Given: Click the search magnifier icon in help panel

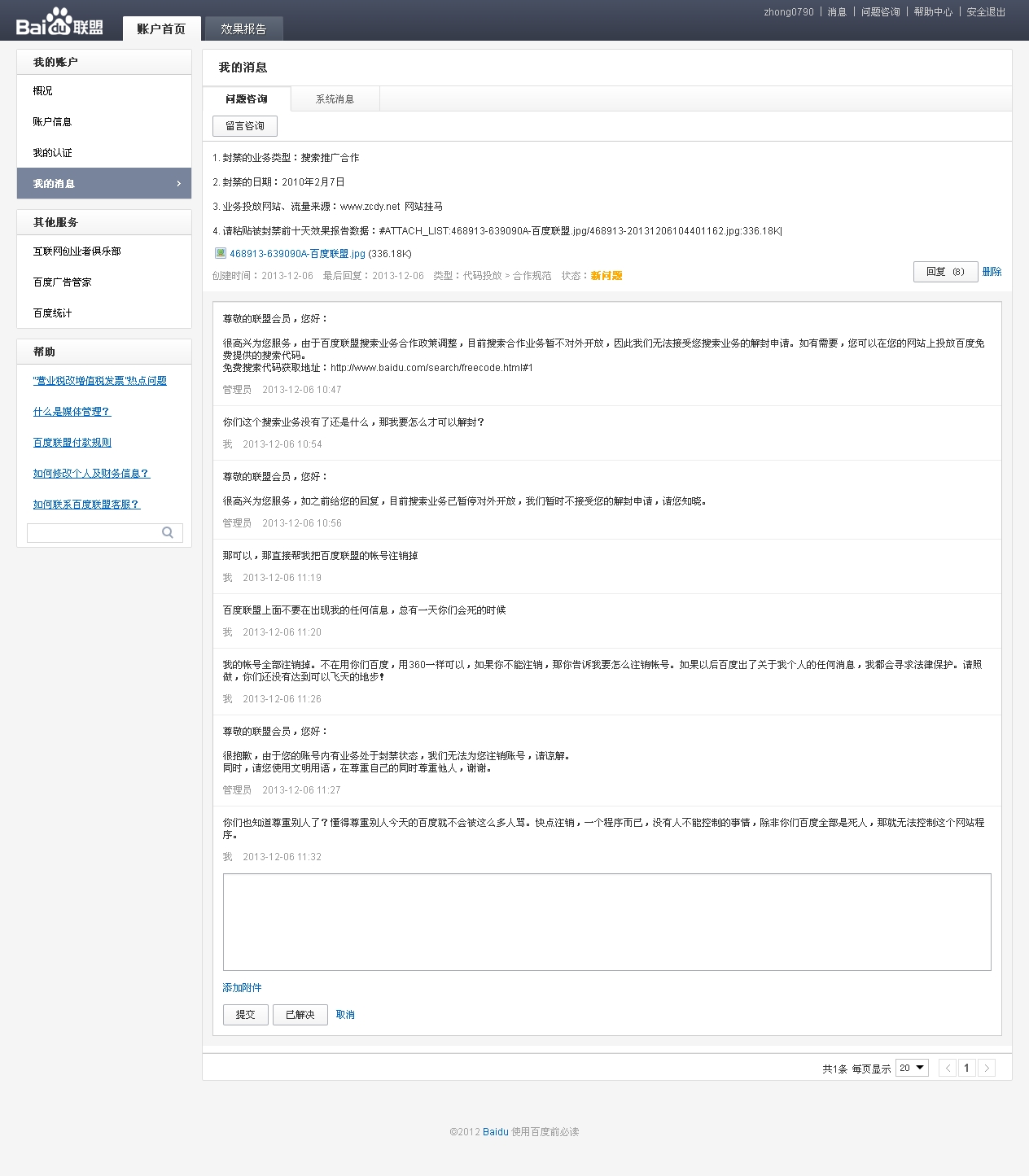Looking at the screenshot, I should tap(168, 532).
